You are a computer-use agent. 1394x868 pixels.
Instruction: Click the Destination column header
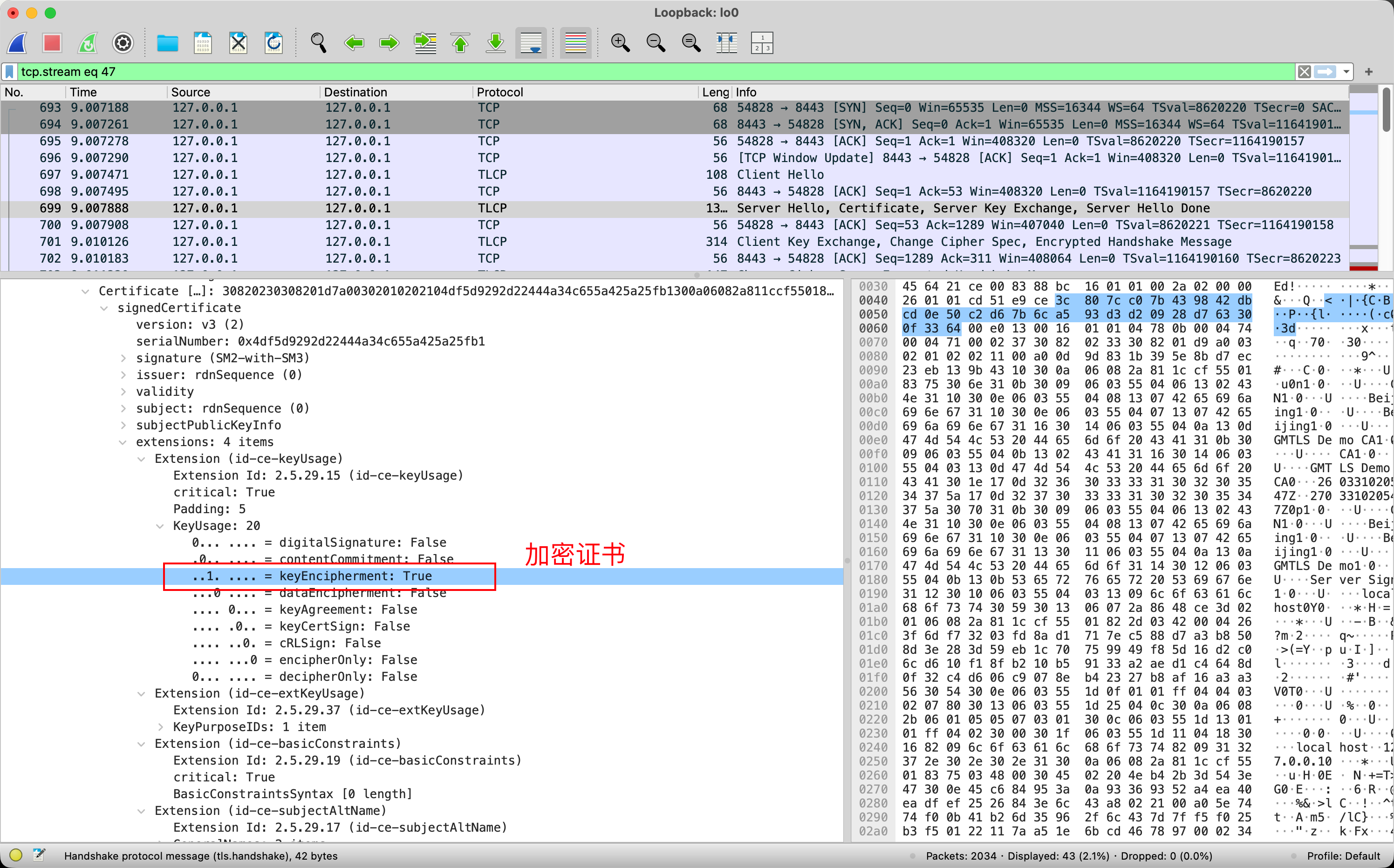[x=355, y=92]
